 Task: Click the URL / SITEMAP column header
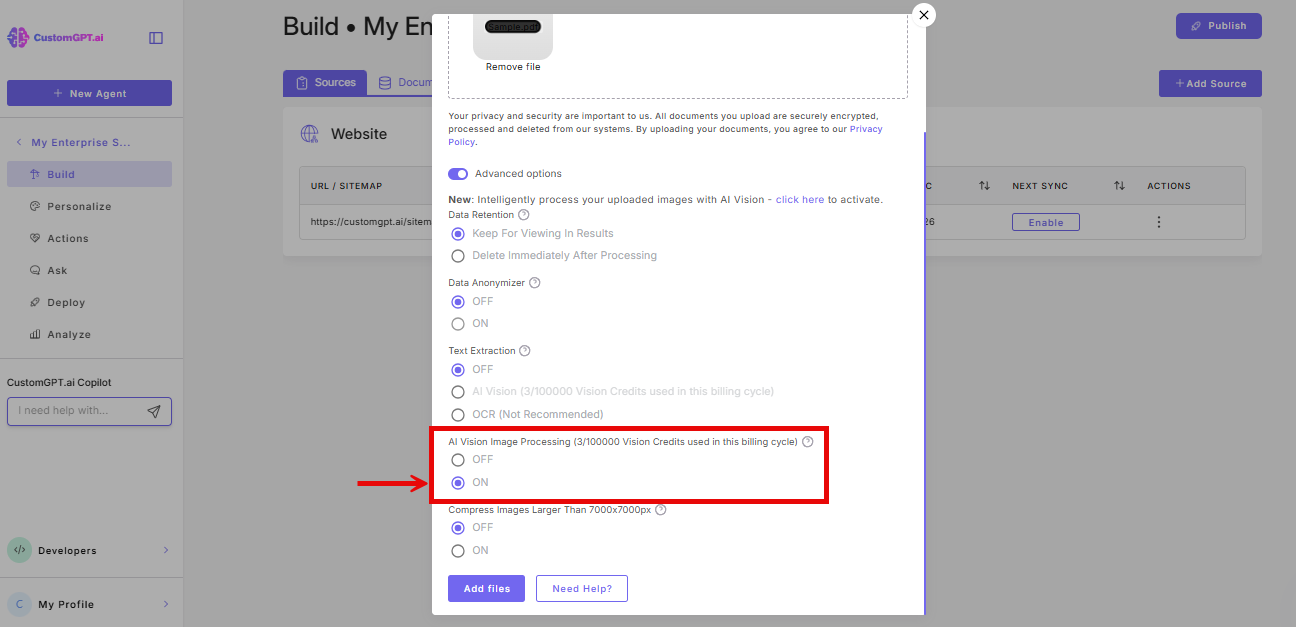click(346, 186)
